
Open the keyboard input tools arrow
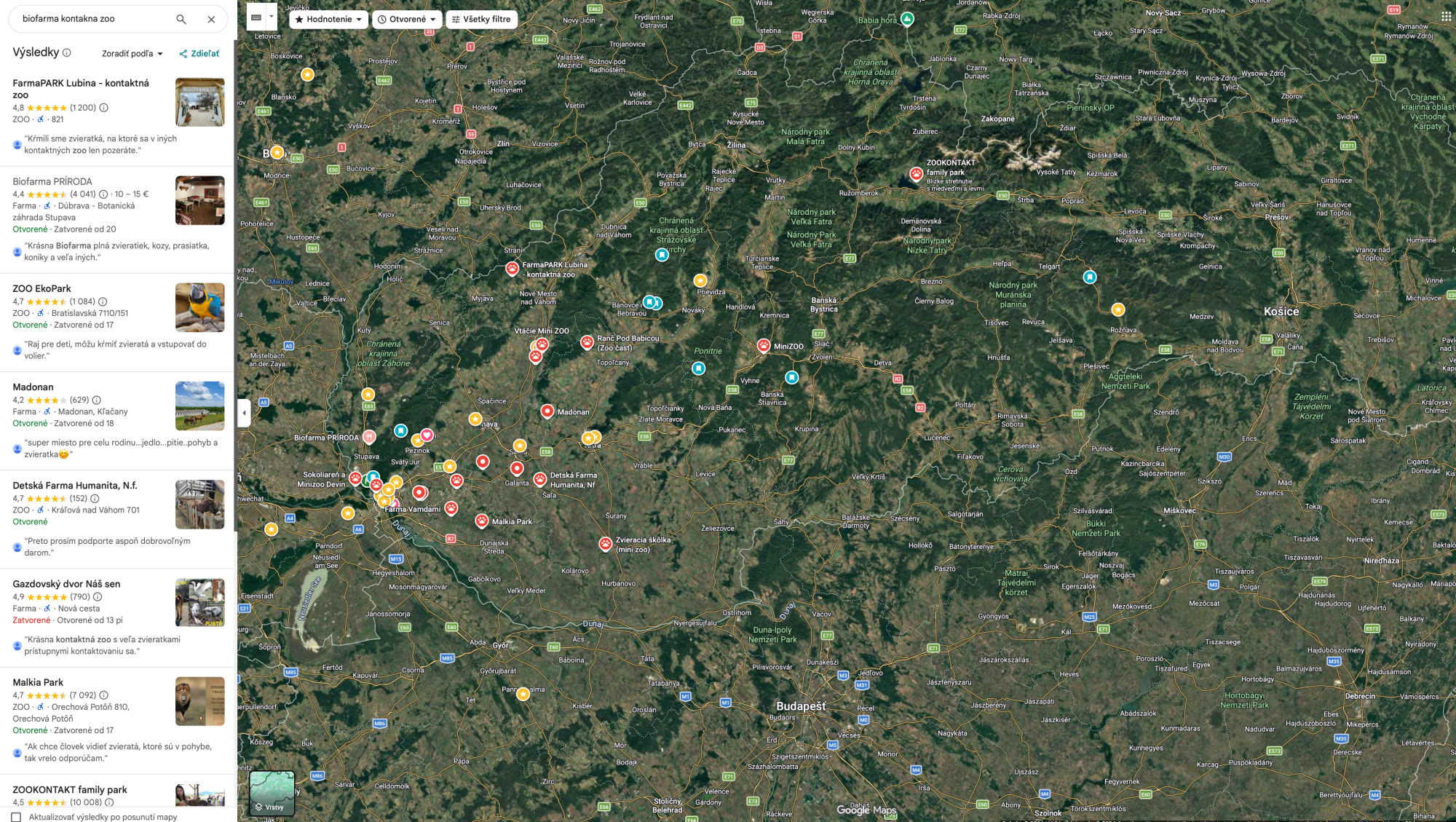point(272,16)
